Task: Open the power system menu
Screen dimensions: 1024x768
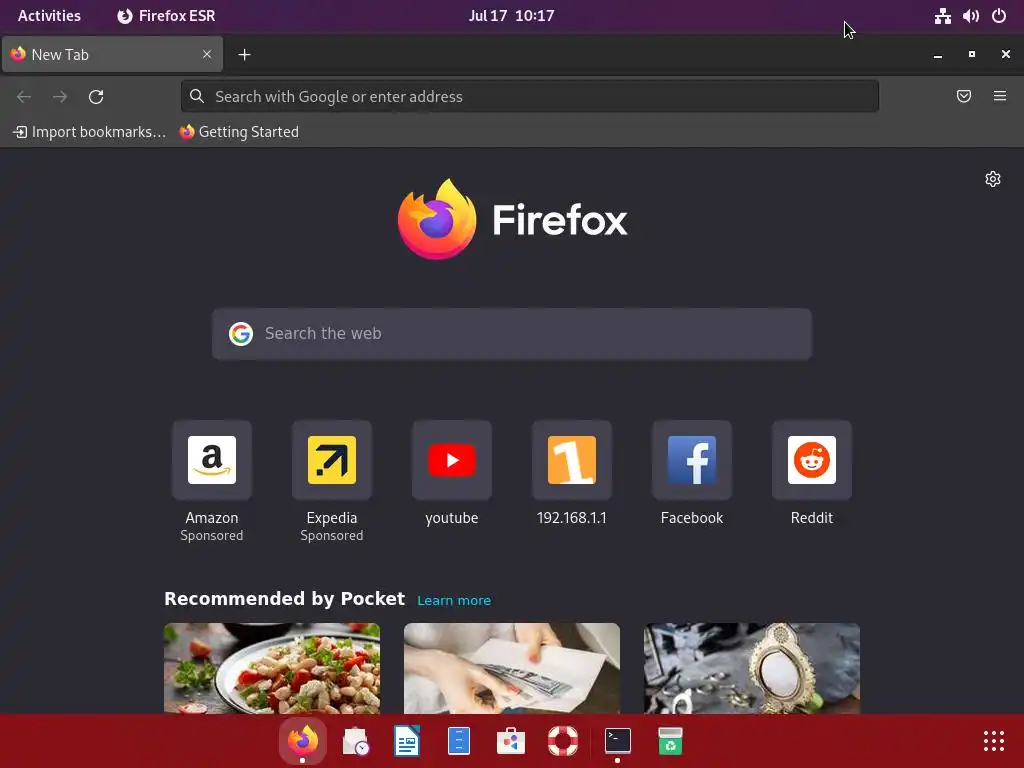Action: [999, 16]
